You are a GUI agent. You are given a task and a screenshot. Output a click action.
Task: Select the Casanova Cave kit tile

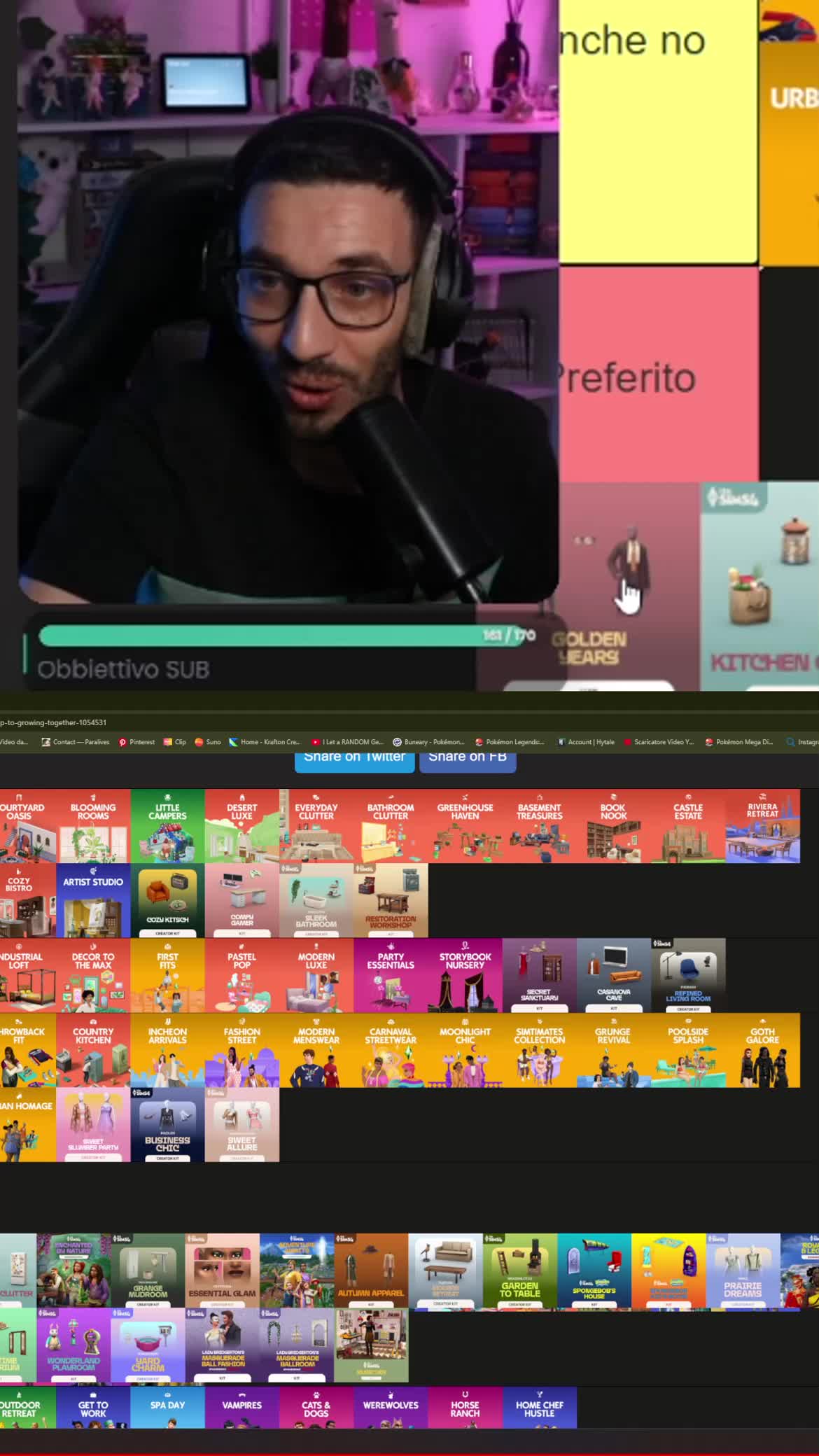coord(614,976)
